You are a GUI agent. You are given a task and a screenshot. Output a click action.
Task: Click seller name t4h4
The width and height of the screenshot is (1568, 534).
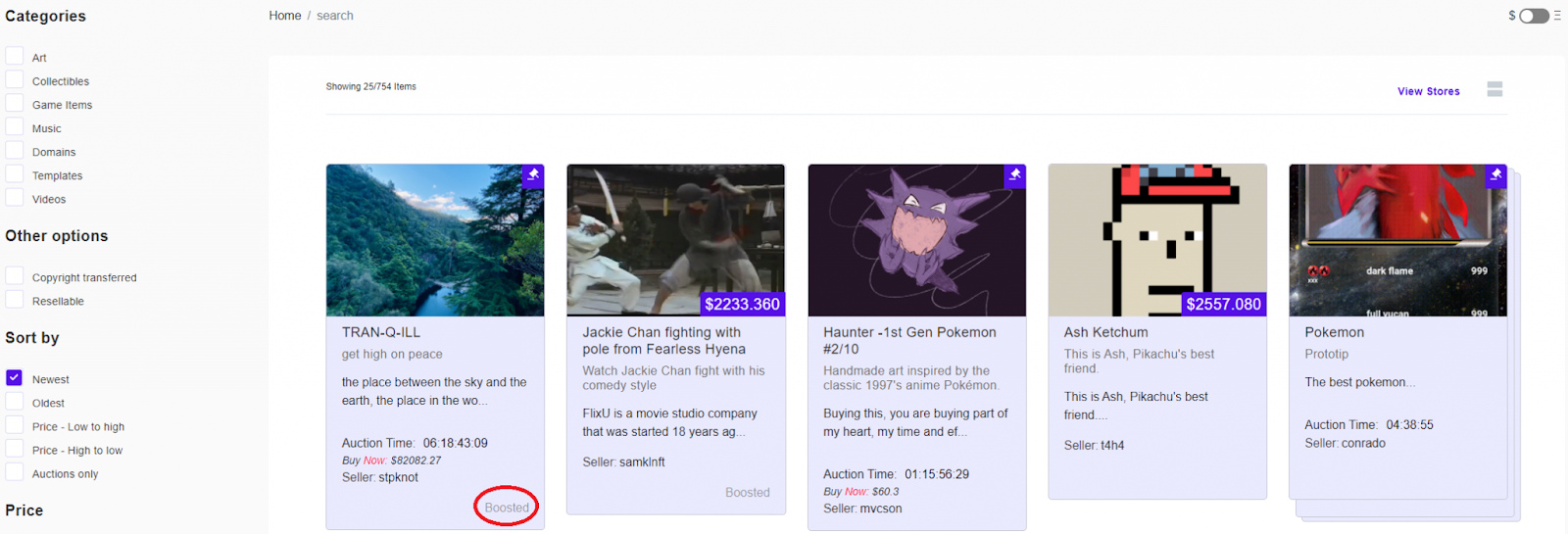point(1112,445)
